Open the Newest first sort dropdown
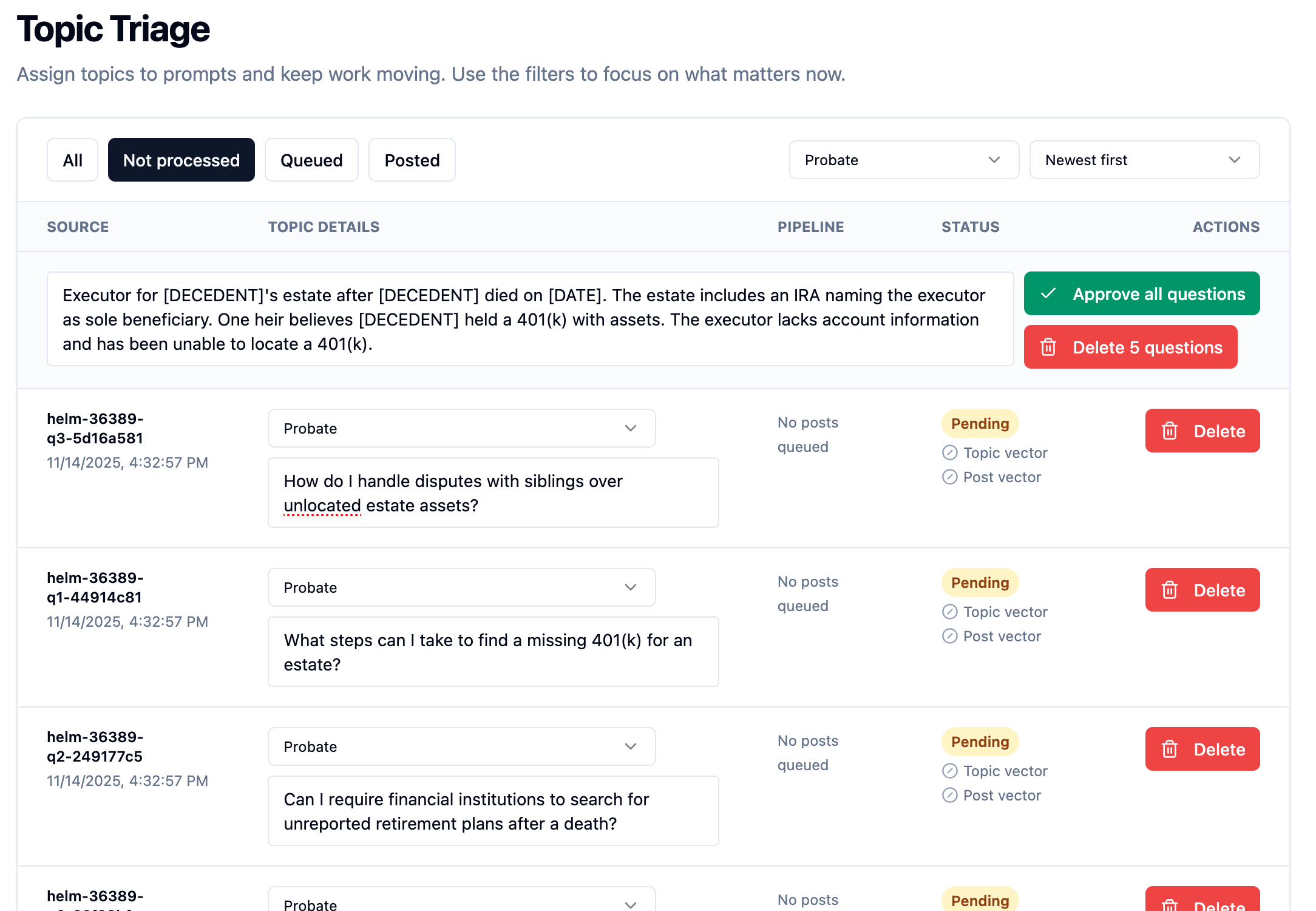This screenshot has height=911, width=1316. click(x=1144, y=160)
